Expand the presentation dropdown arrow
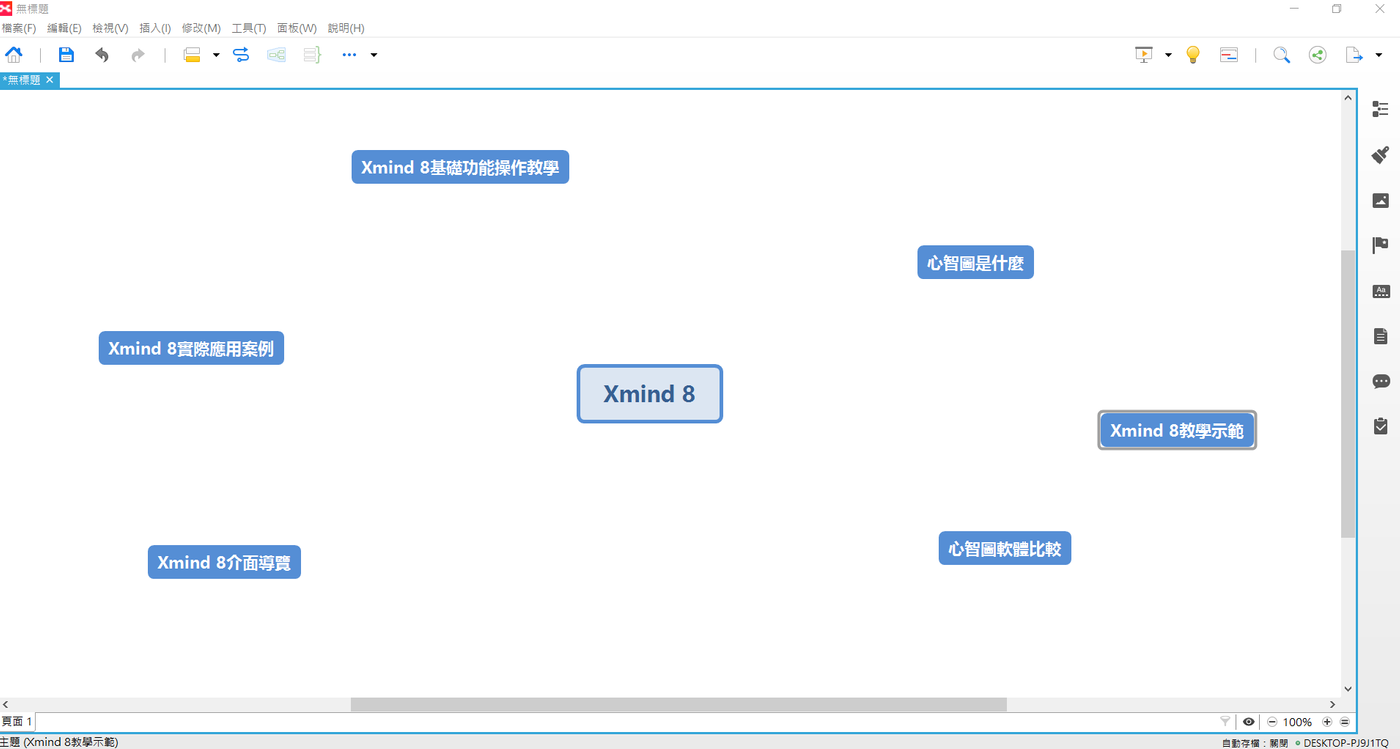Screen dimensions: 1400x749 click(1168, 55)
